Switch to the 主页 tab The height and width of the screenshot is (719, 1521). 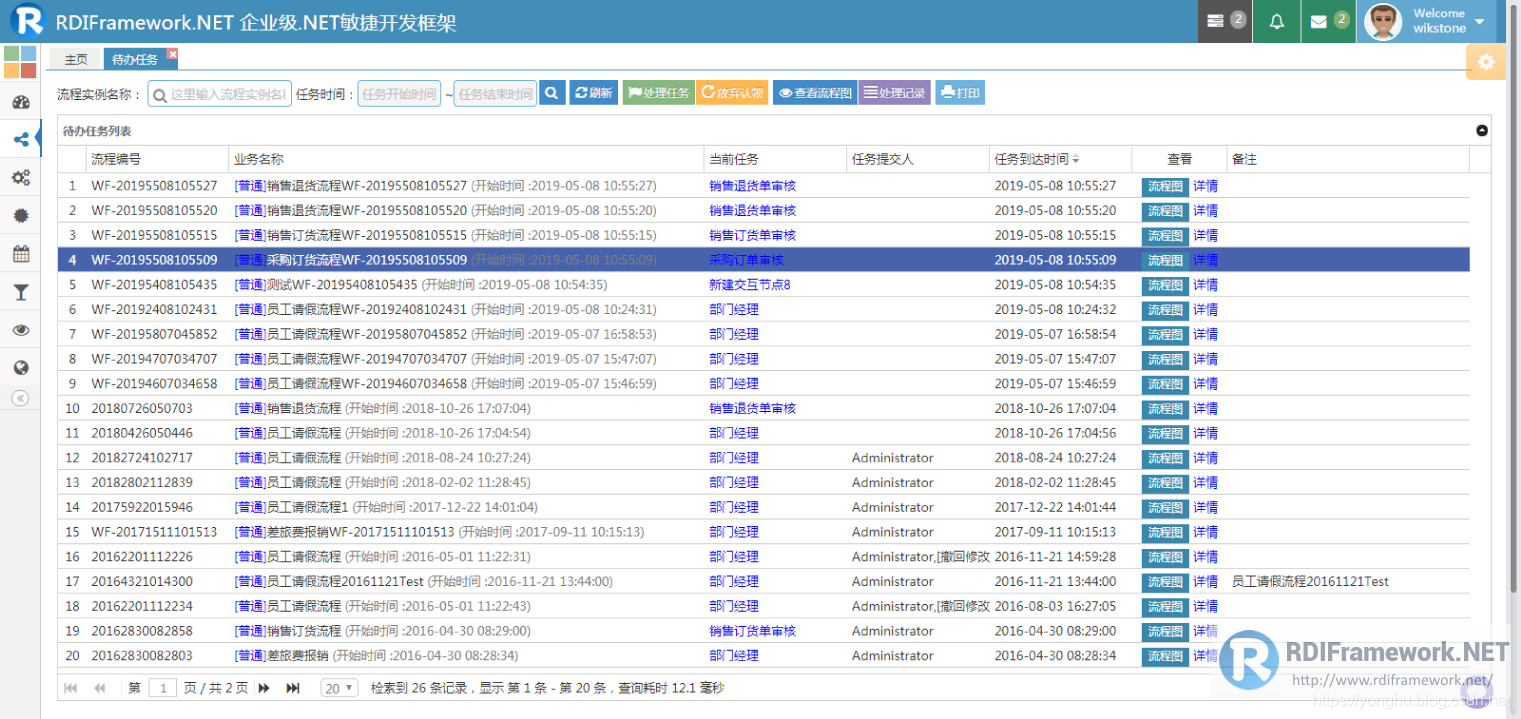coord(76,59)
